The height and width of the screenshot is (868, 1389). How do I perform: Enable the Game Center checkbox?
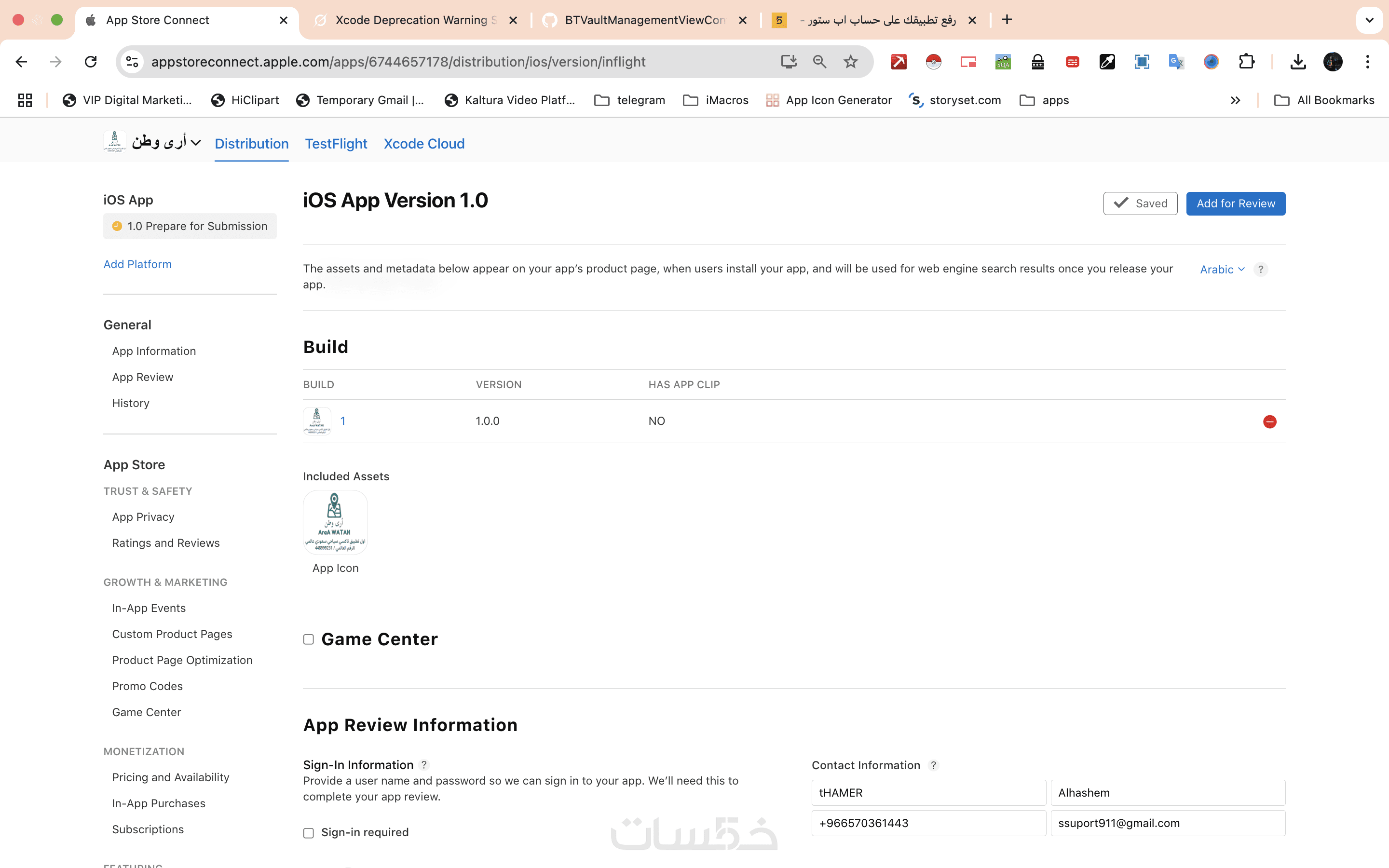309,639
